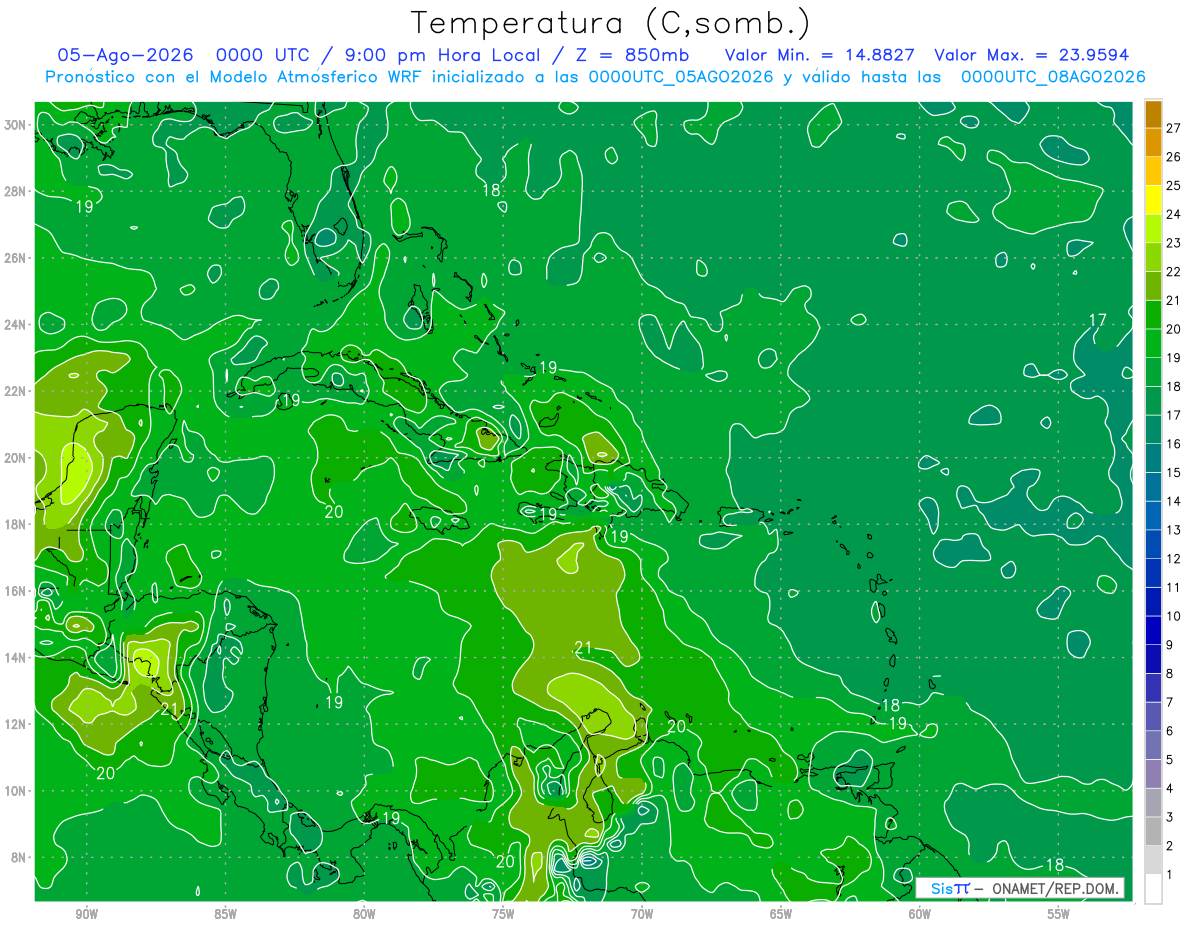The height and width of the screenshot is (927, 1200).
Task: Click the 28N latitude axis label
Action: pos(17,191)
